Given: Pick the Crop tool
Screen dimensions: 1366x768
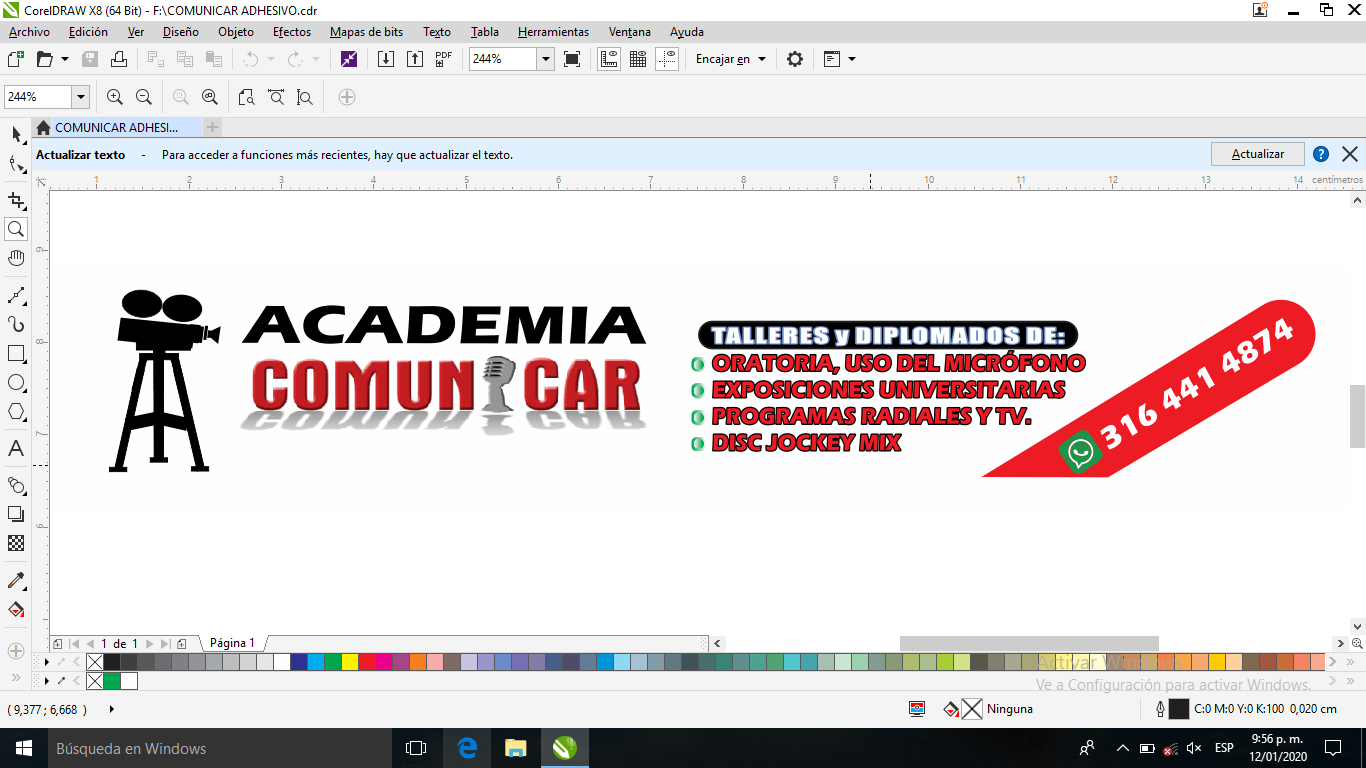Looking at the screenshot, I should 16,201.
